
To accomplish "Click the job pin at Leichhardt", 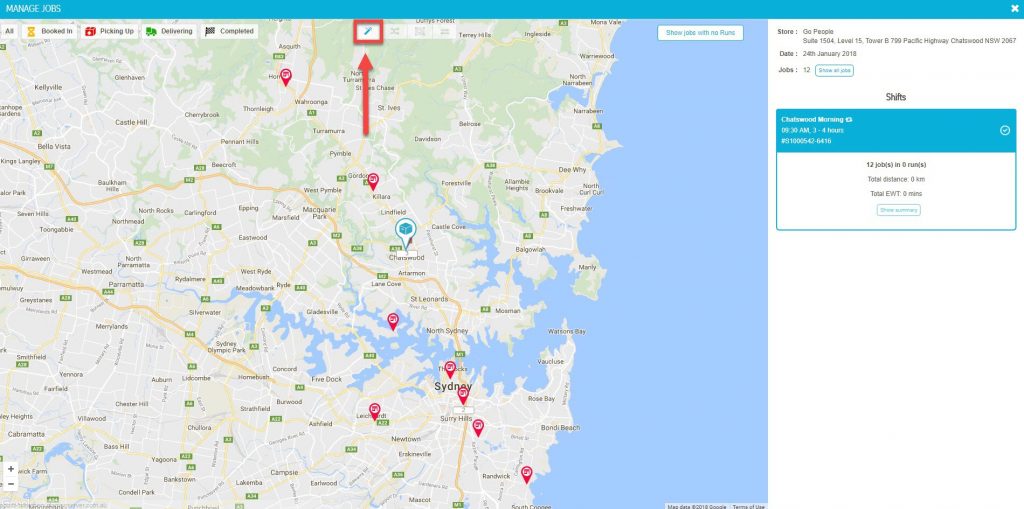I will coord(374,410).
